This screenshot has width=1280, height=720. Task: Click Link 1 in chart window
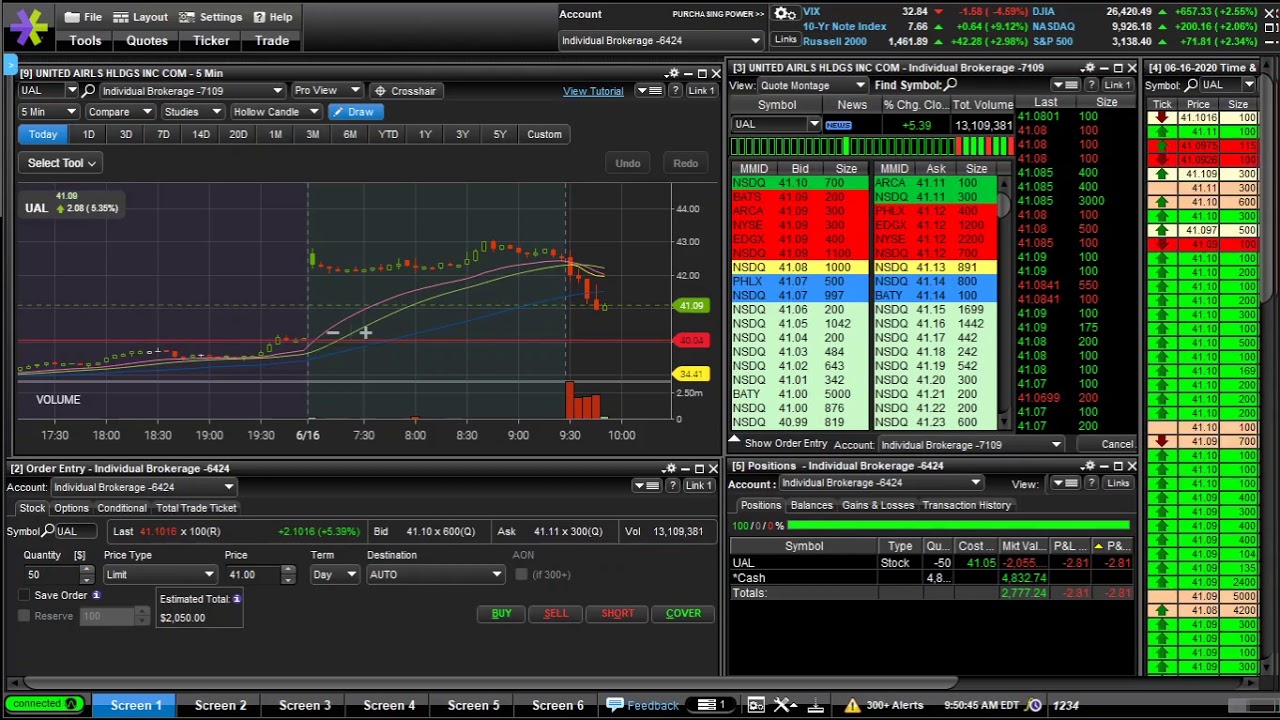click(x=701, y=91)
